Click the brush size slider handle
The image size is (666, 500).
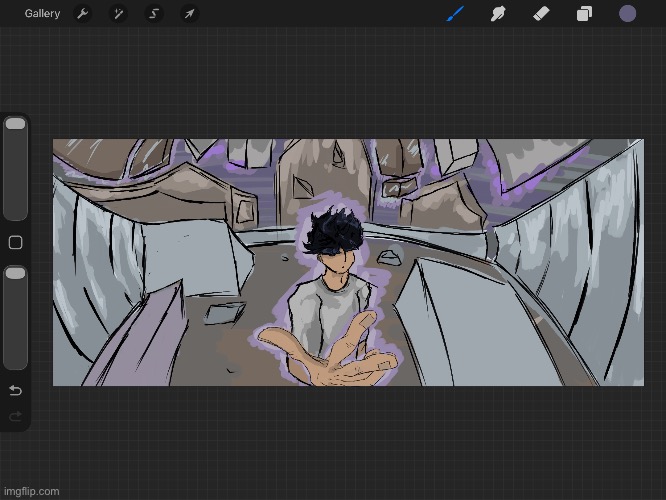15,124
